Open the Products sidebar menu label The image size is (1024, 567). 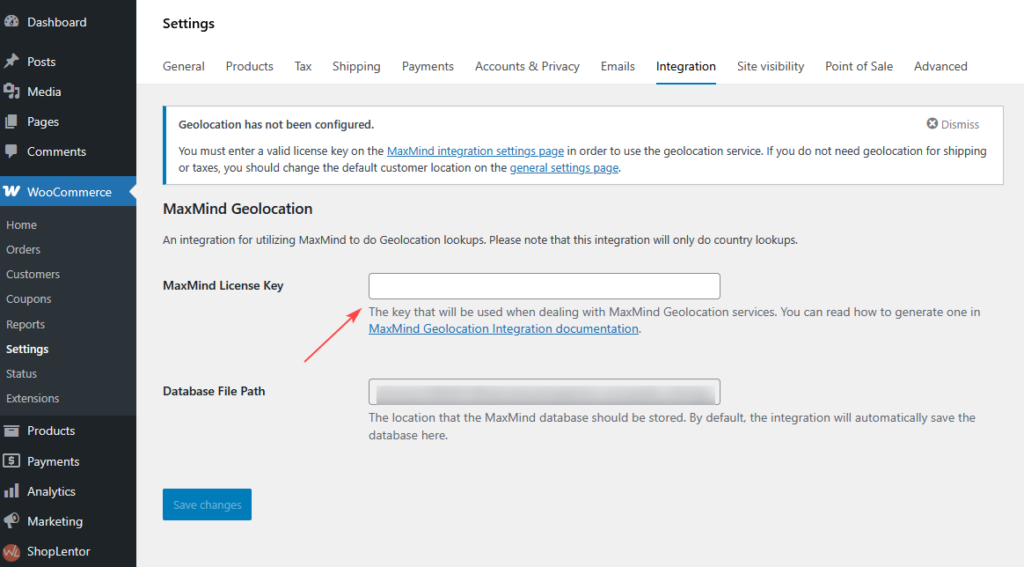click(51, 430)
